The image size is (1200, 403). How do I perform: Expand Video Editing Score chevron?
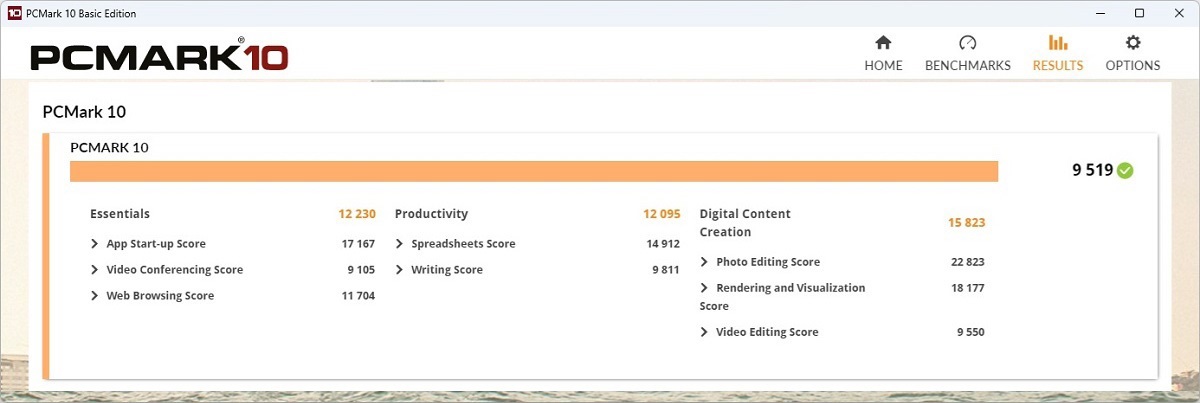(x=705, y=332)
